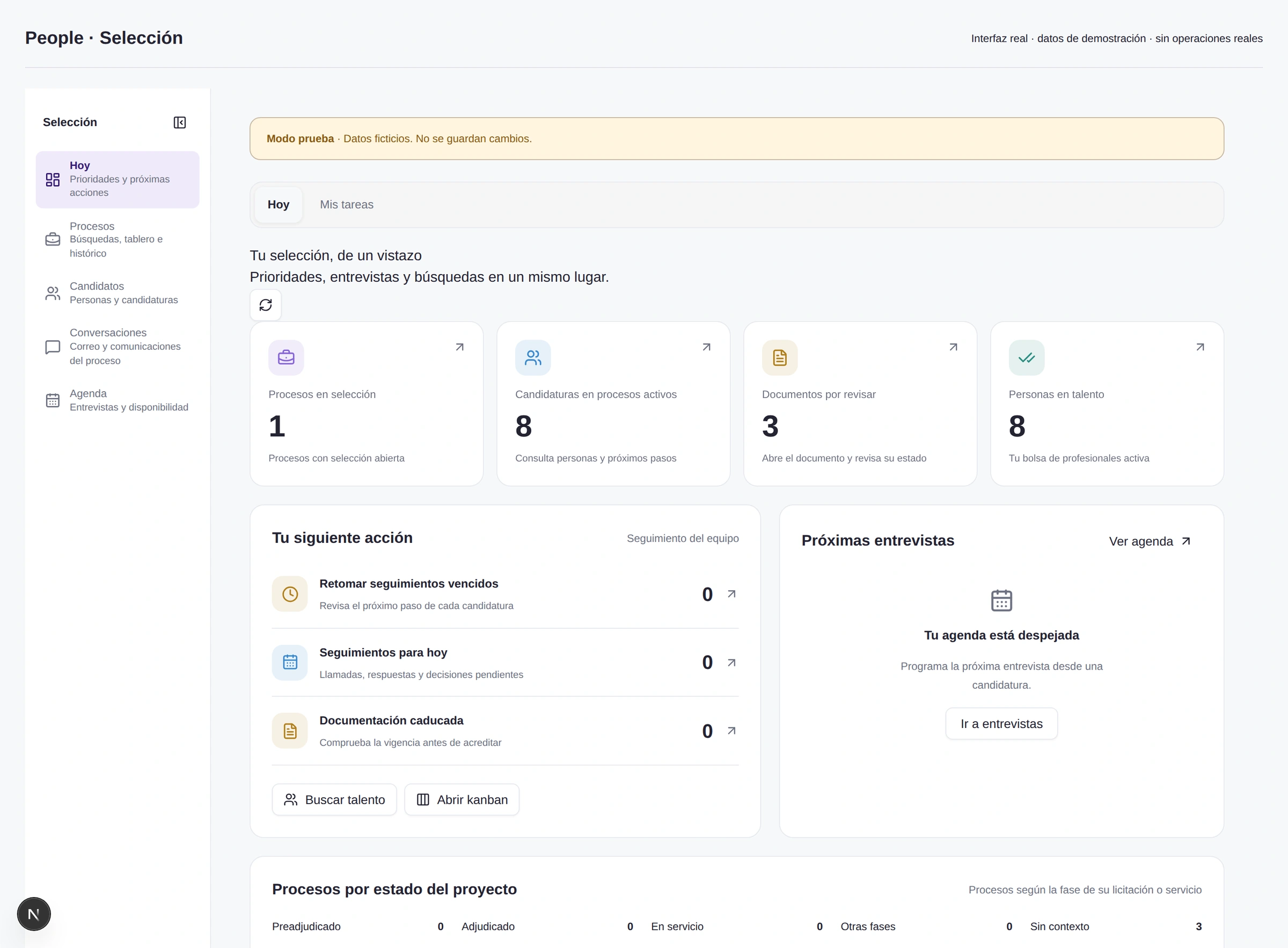Open arrow on Documentos por revisar card
This screenshot has width=1288, height=948.
tap(953, 347)
